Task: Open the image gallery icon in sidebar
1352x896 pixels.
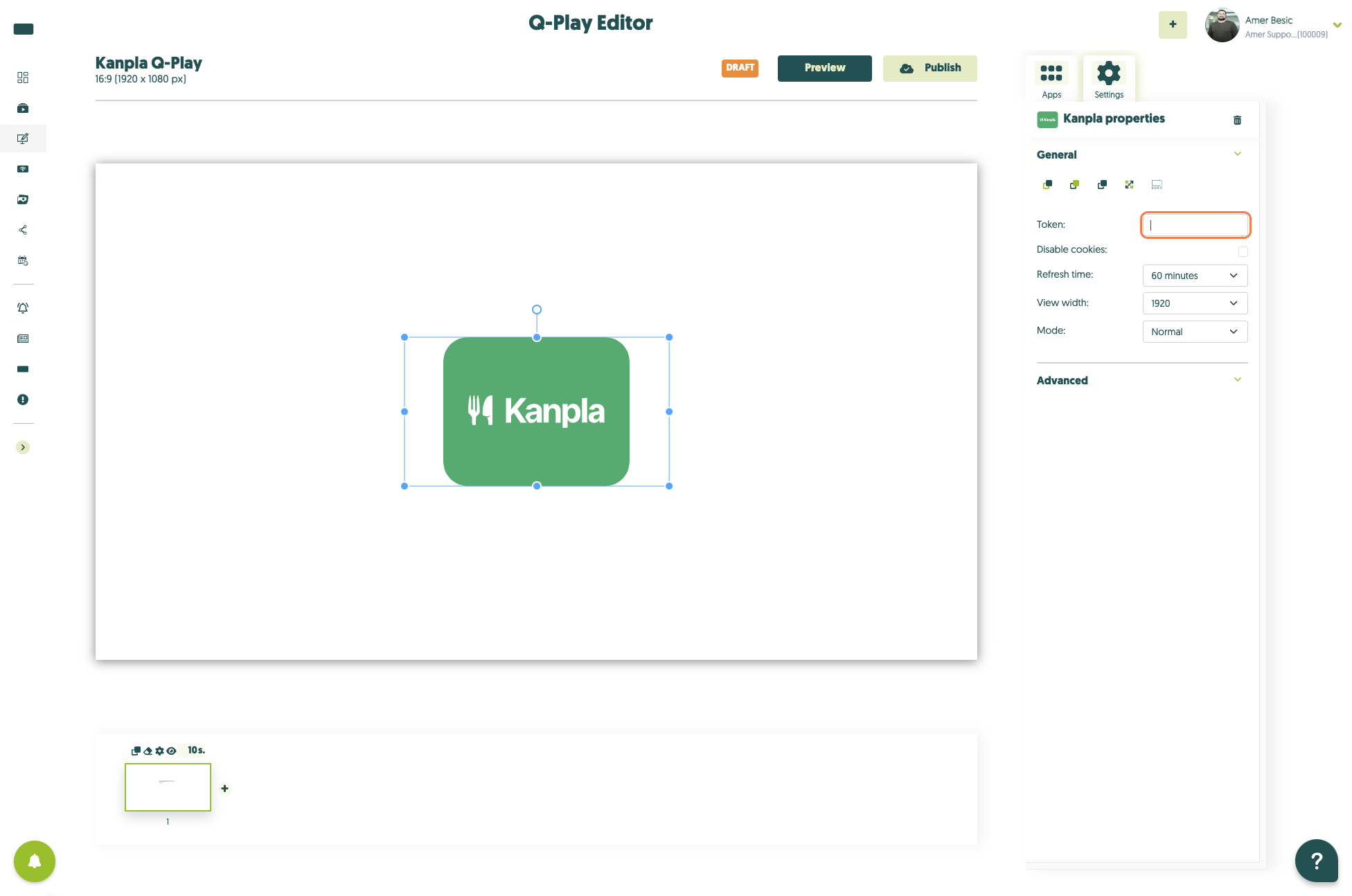Action: 23,199
